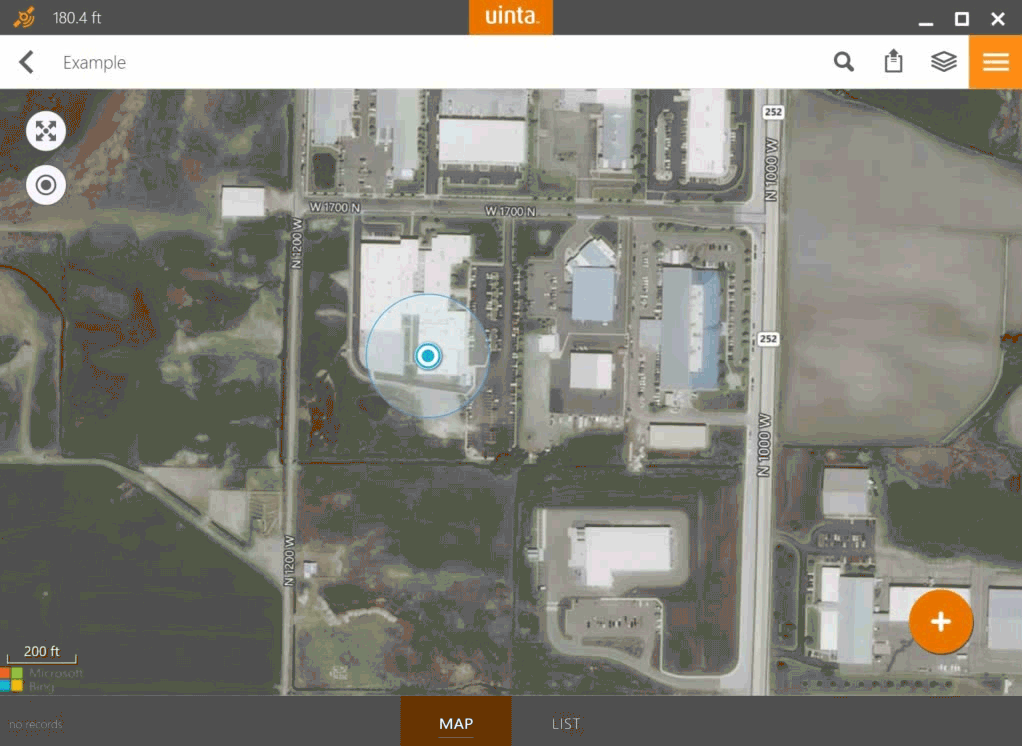This screenshot has width=1022, height=746.
Task: Open the orange hamburger menu
Action: [x=995, y=62]
